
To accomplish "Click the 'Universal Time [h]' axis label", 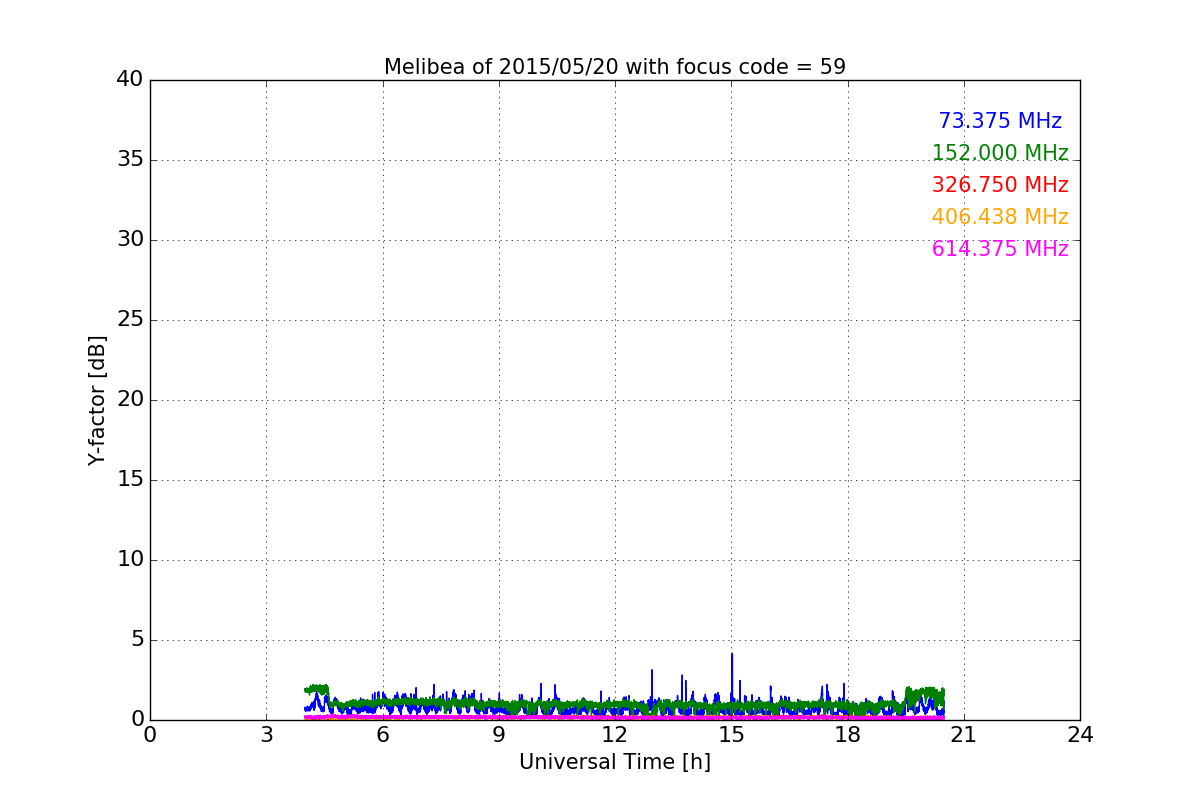I will (x=615, y=762).
